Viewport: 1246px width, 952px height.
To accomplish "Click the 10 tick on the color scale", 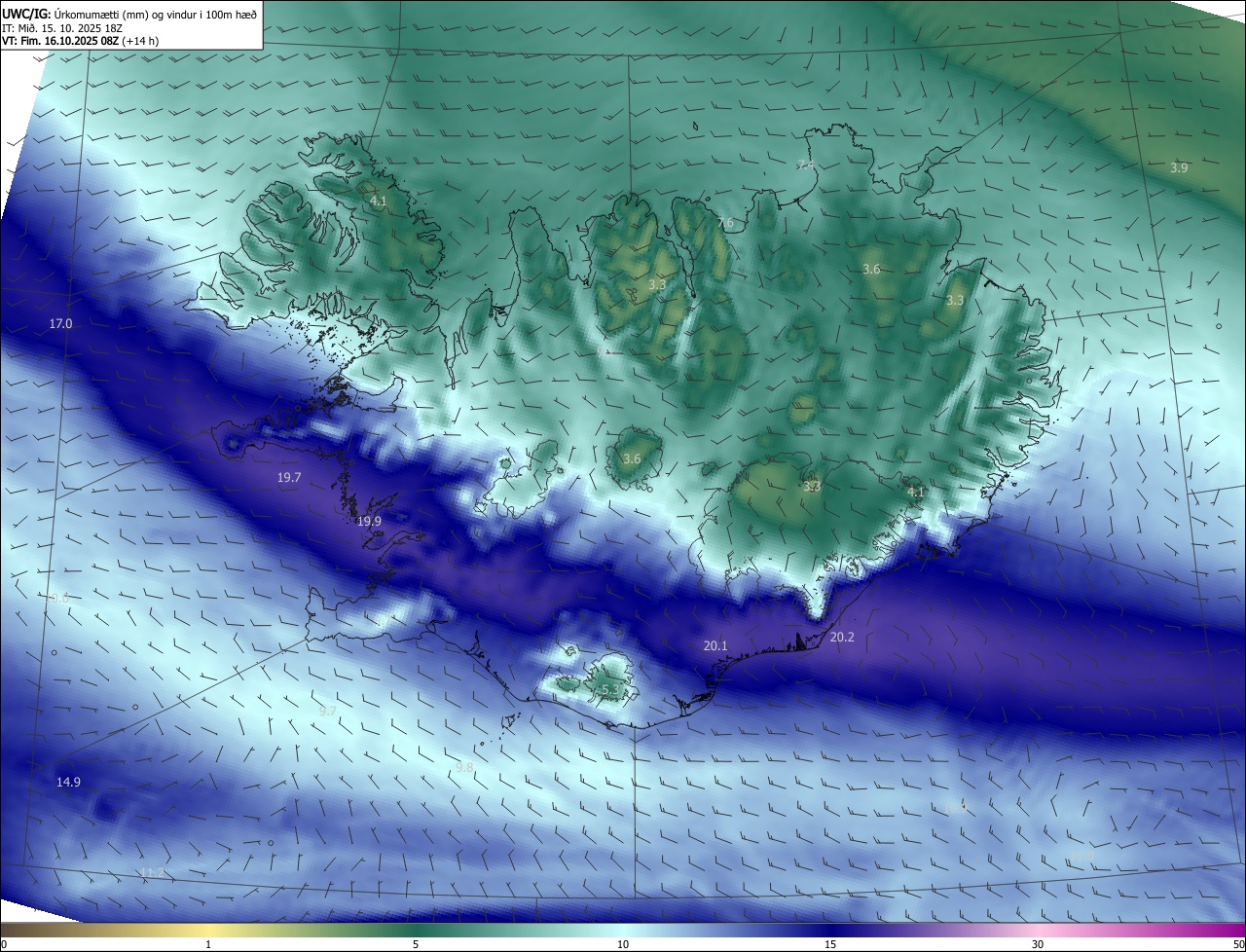I will (x=623, y=944).
